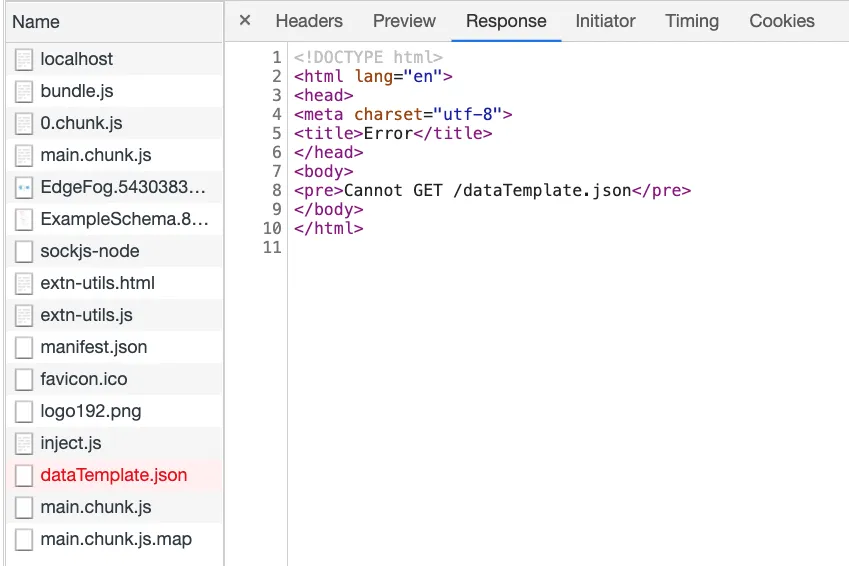
Task: Click the bundle.js script file icon
Action: 24,91
